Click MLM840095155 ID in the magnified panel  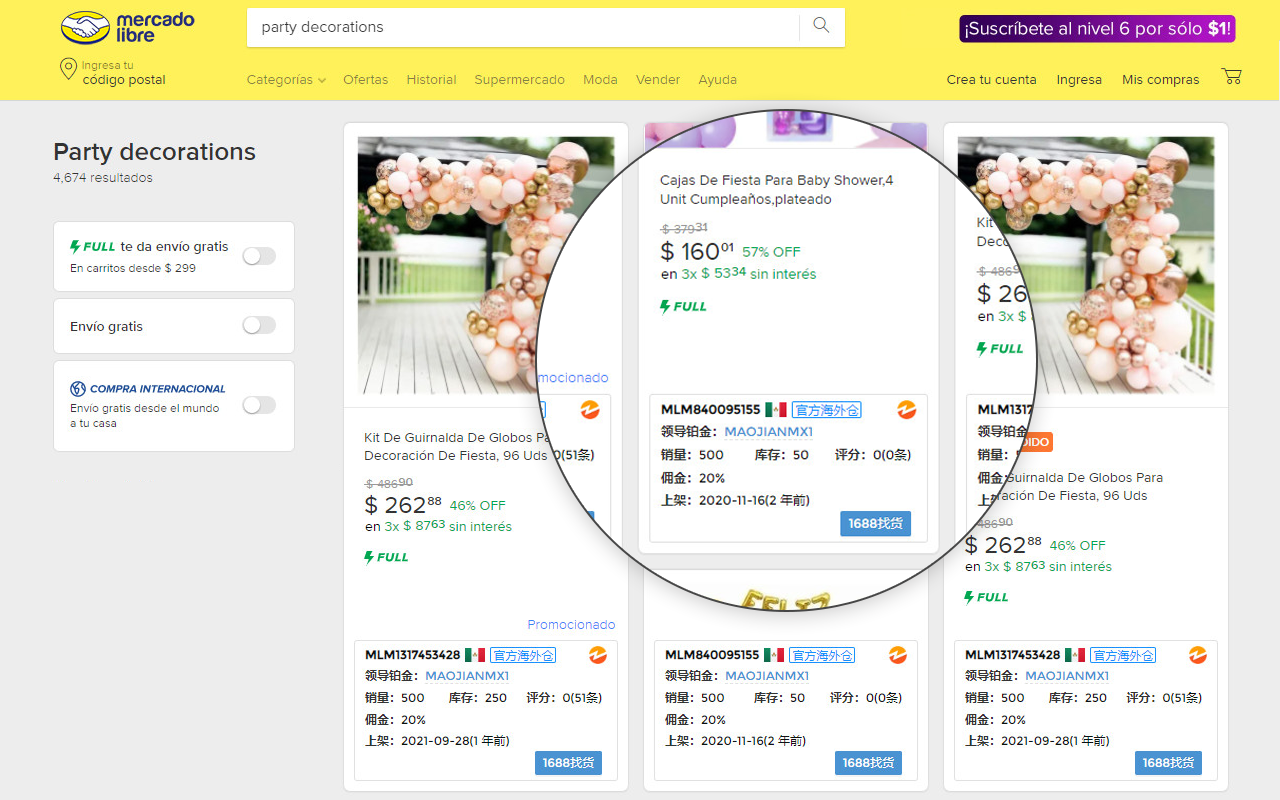711,410
